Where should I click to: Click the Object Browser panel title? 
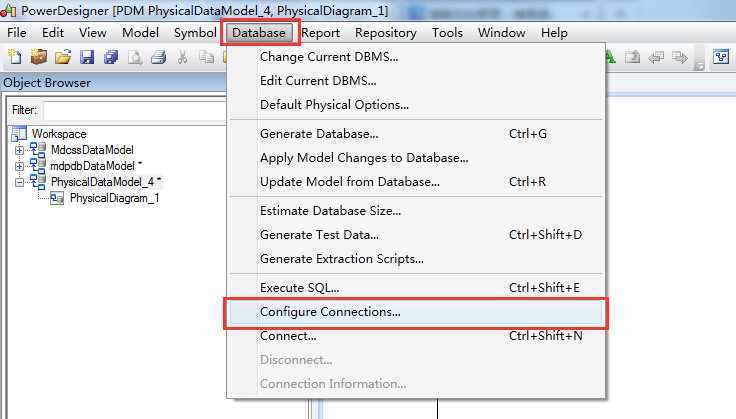coord(47,83)
